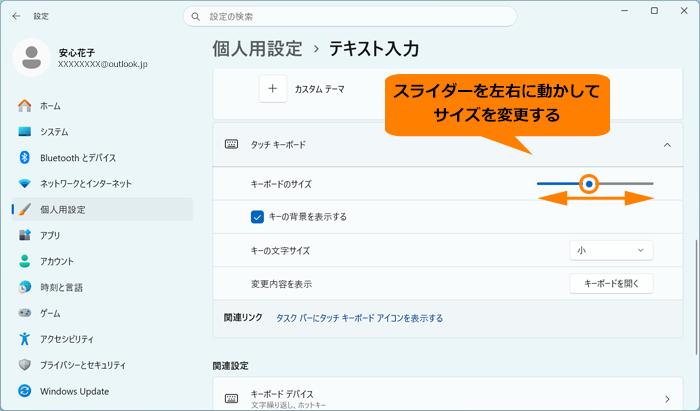Click the キーボード デバイス keyboard icon
This screenshot has width=700, height=411.
click(231, 398)
